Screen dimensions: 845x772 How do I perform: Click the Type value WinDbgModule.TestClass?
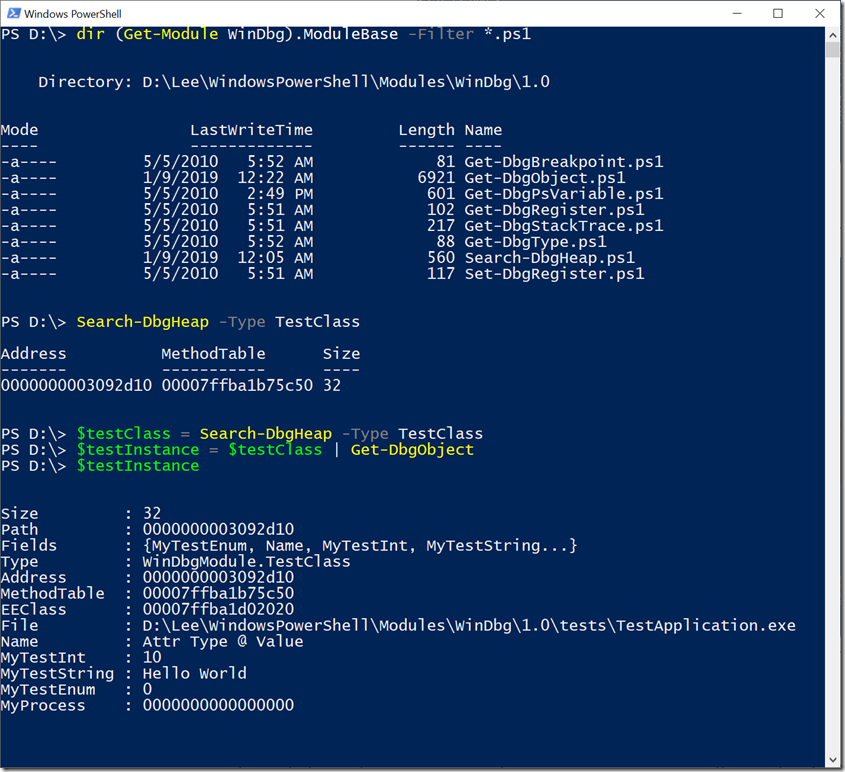[246, 561]
